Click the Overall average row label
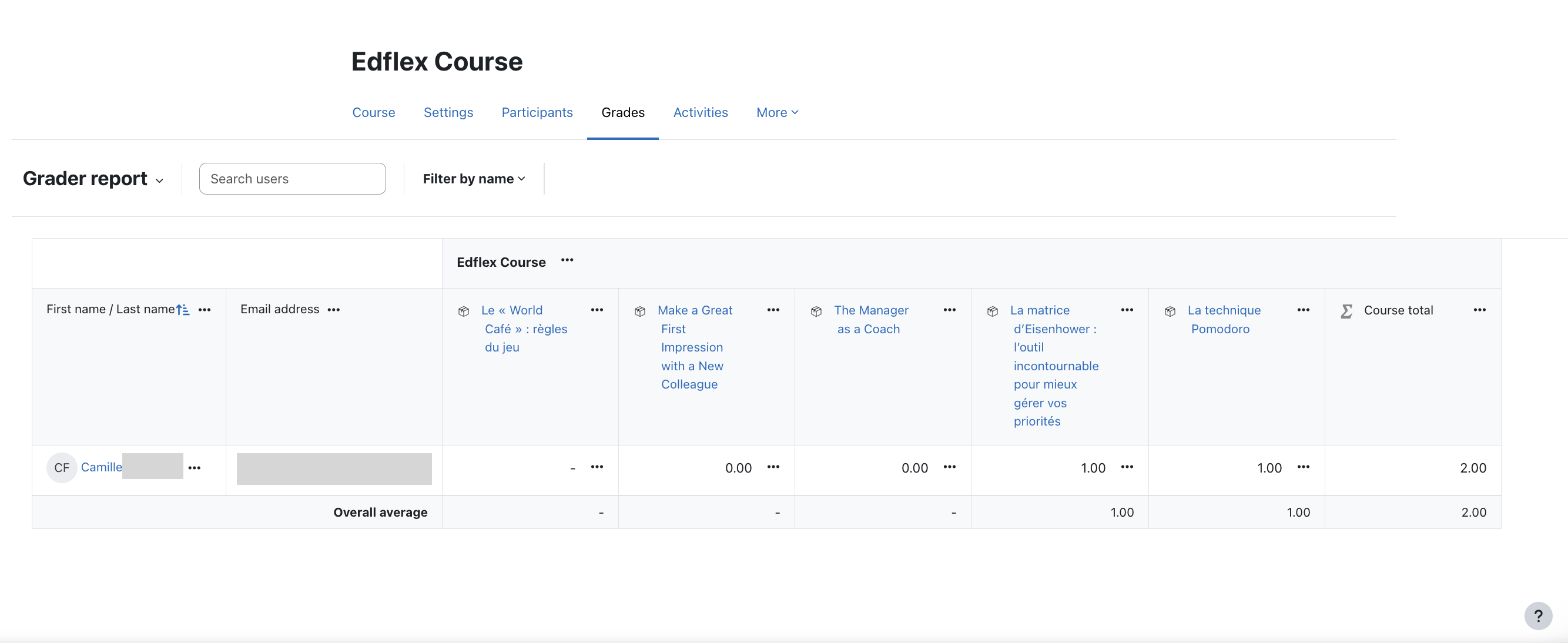The image size is (1568, 643). point(380,513)
